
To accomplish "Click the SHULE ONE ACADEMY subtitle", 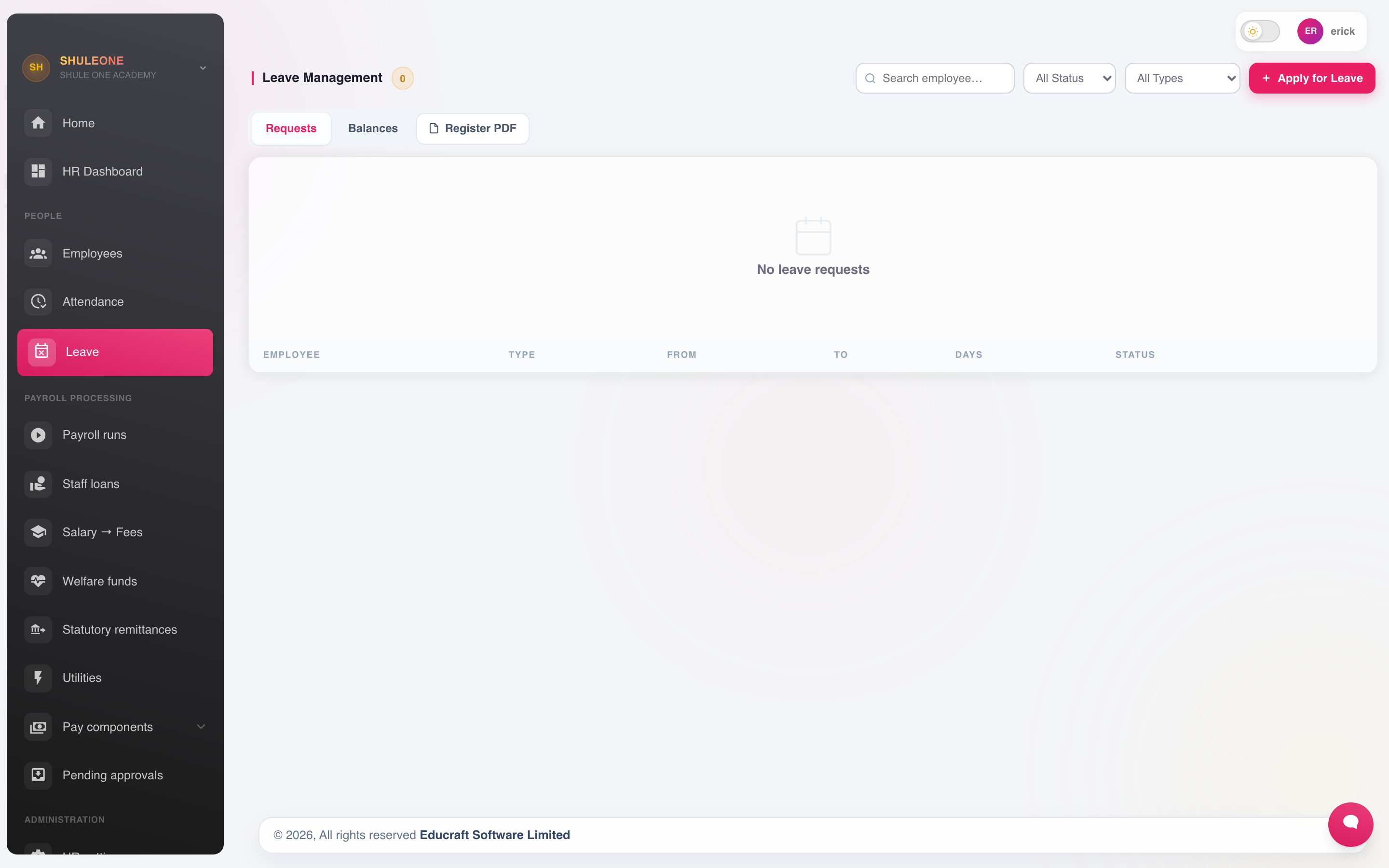I will (x=108, y=75).
